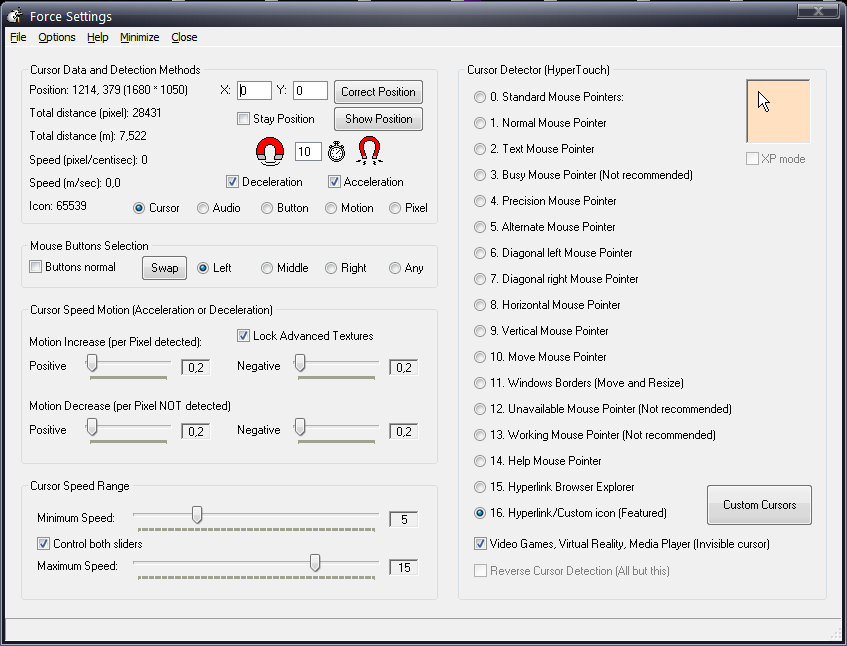Open the Help menu

[98, 37]
